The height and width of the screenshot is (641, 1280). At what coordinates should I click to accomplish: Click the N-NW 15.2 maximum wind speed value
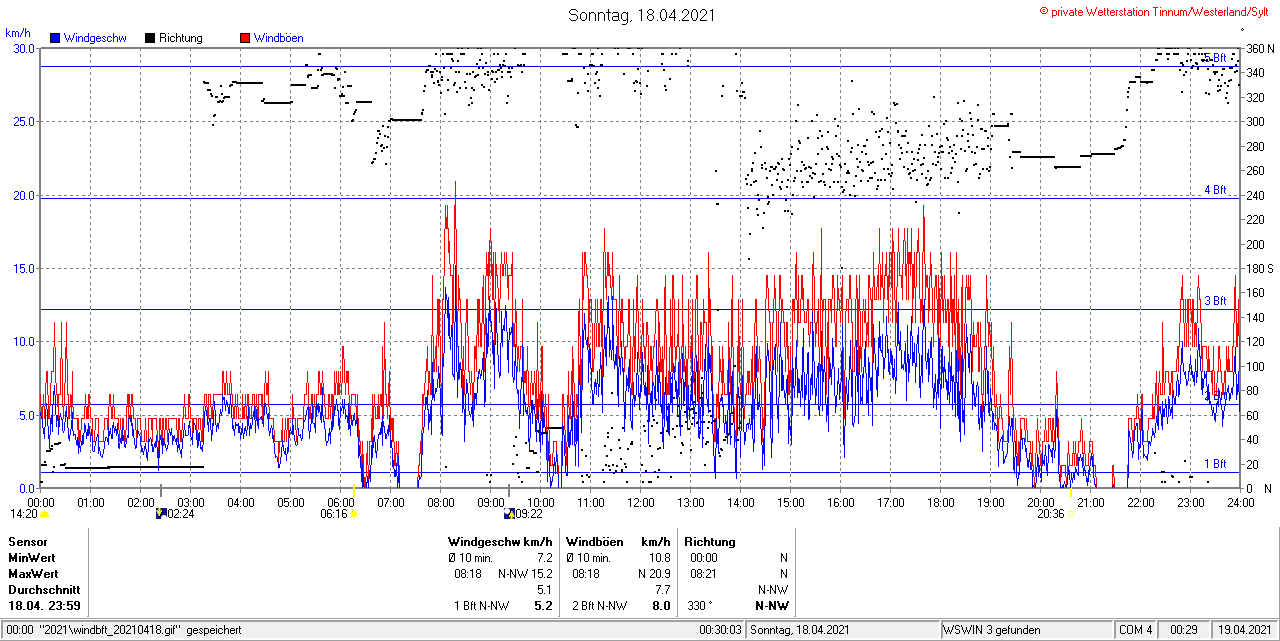[x=525, y=574]
